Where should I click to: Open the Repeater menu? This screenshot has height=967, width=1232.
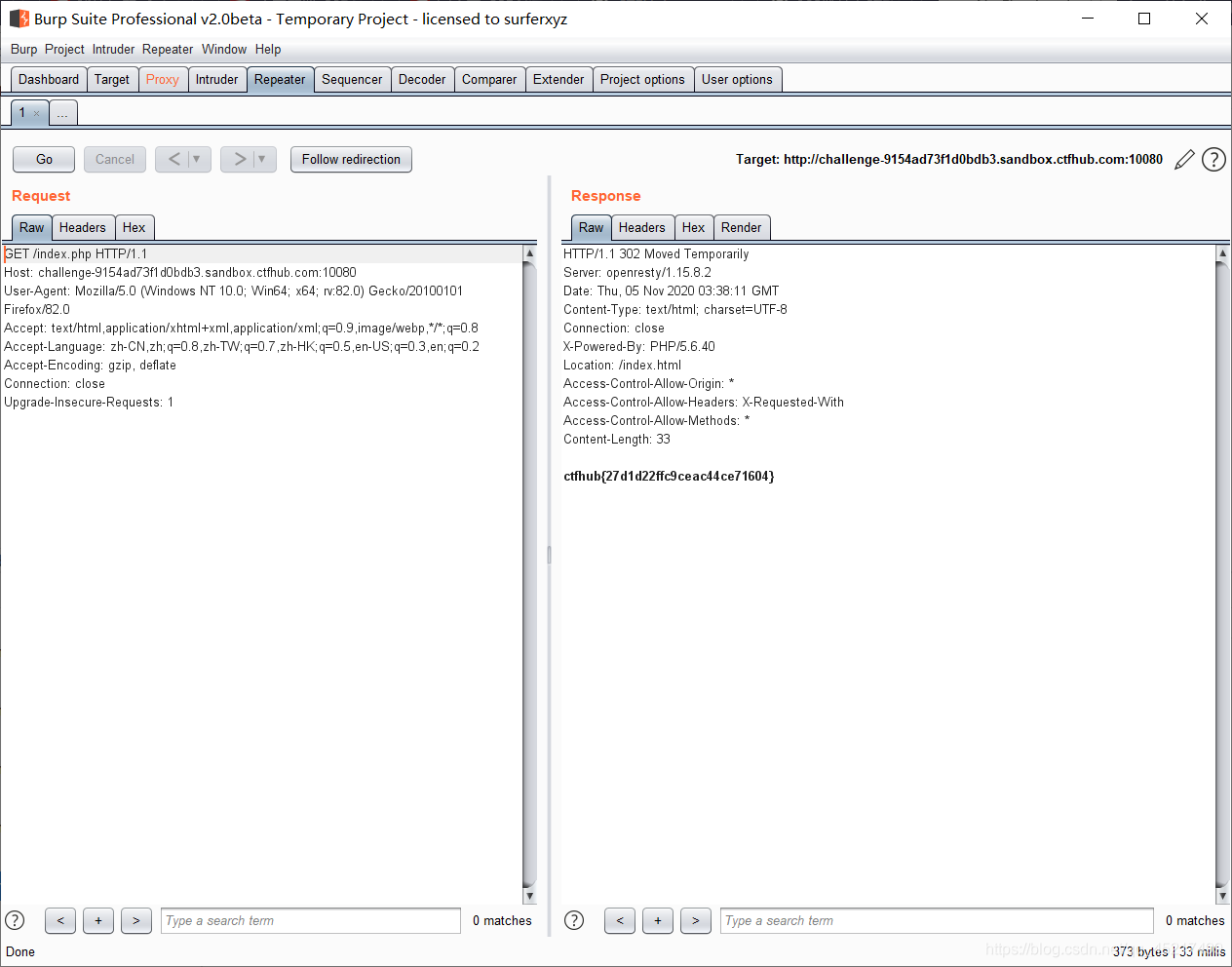click(168, 49)
